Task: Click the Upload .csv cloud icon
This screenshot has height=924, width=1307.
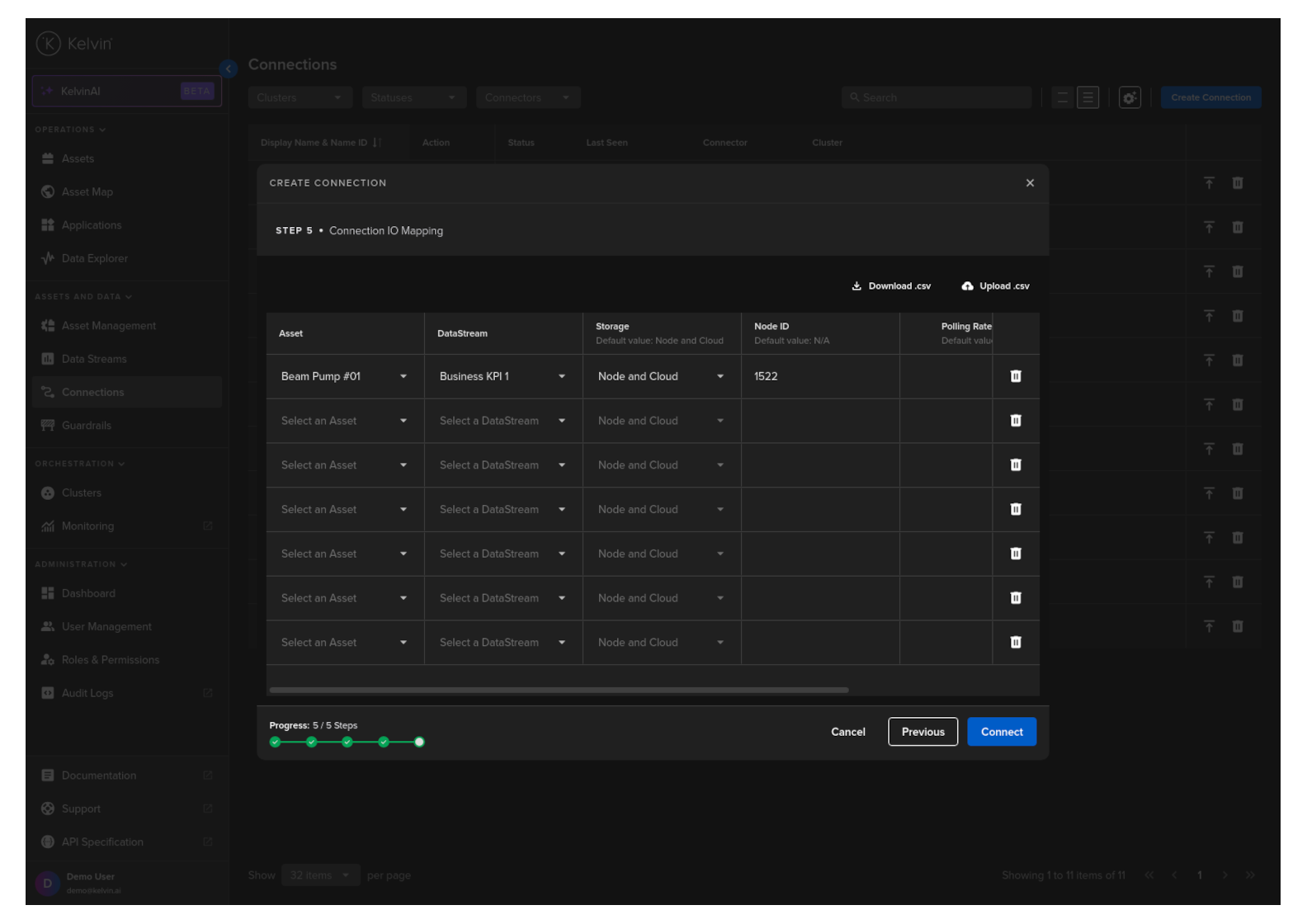Action: 967,286
